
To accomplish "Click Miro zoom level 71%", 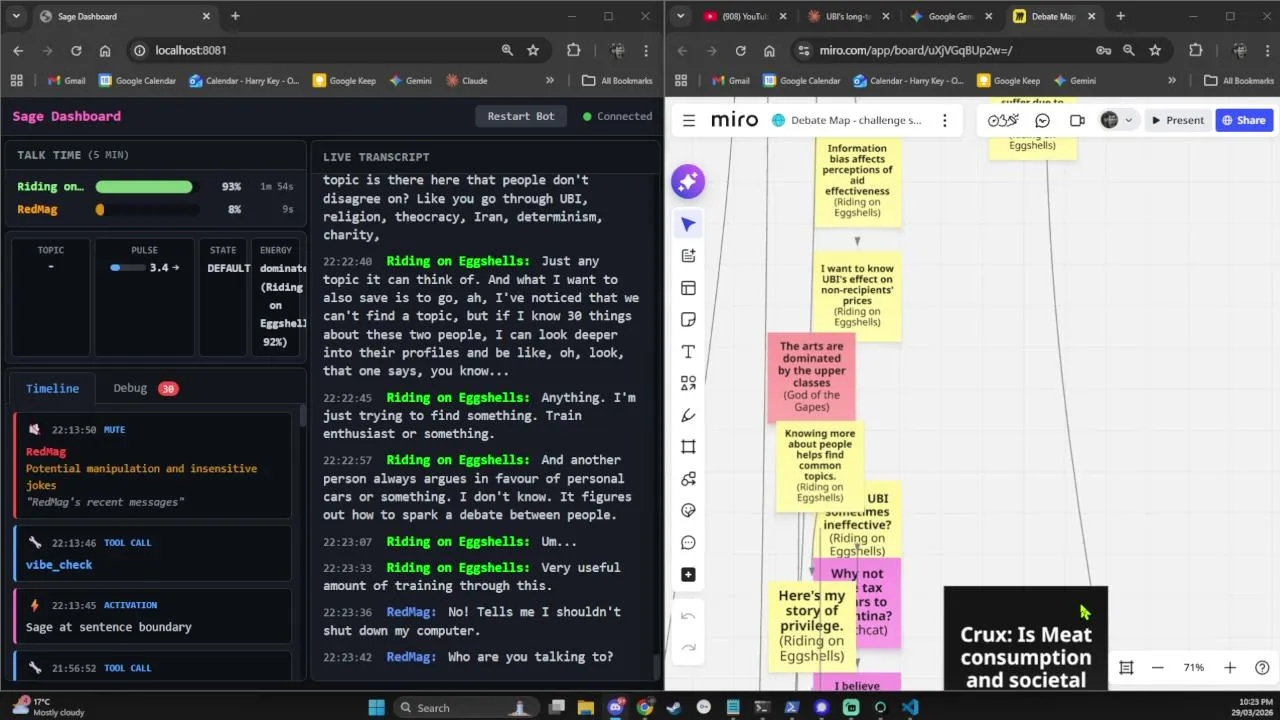I will [1193, 668].
